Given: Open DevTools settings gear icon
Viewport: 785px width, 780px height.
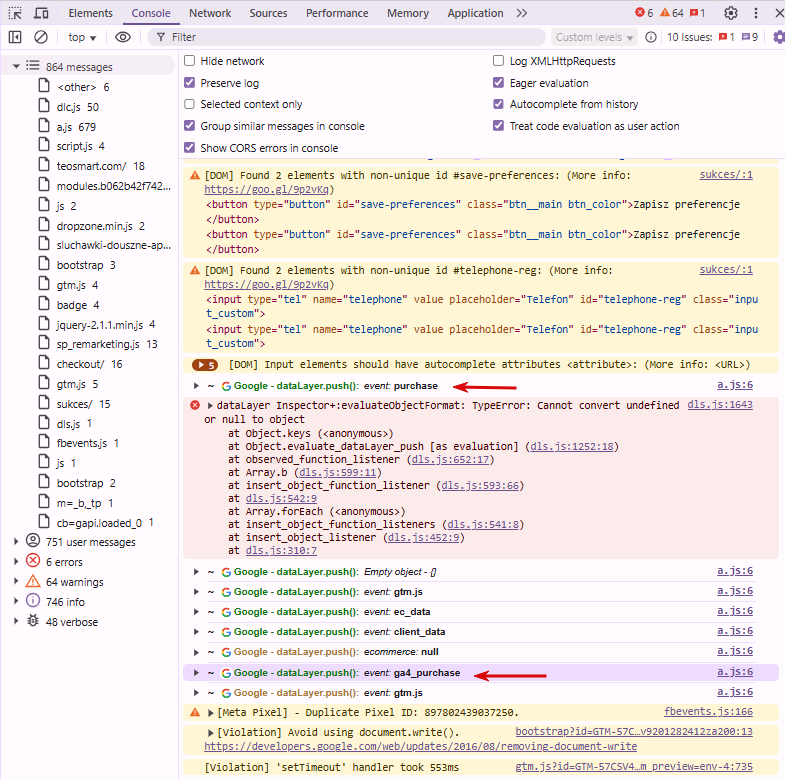Looking at the screenshot, I should pos(731,13).
